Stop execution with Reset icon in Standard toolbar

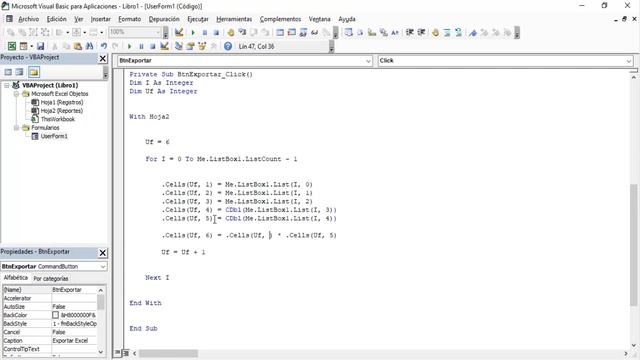[x=152, y=46]
